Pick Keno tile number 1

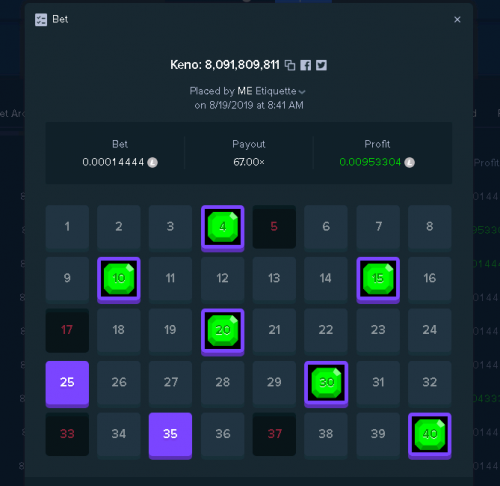[67, 228]
